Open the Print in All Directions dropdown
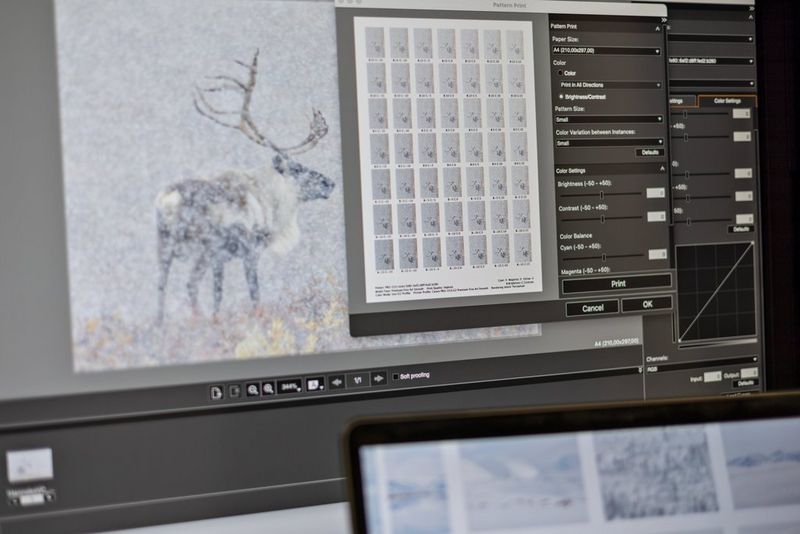This screenshot has width=800, height=534. click(x=610, y=85)
